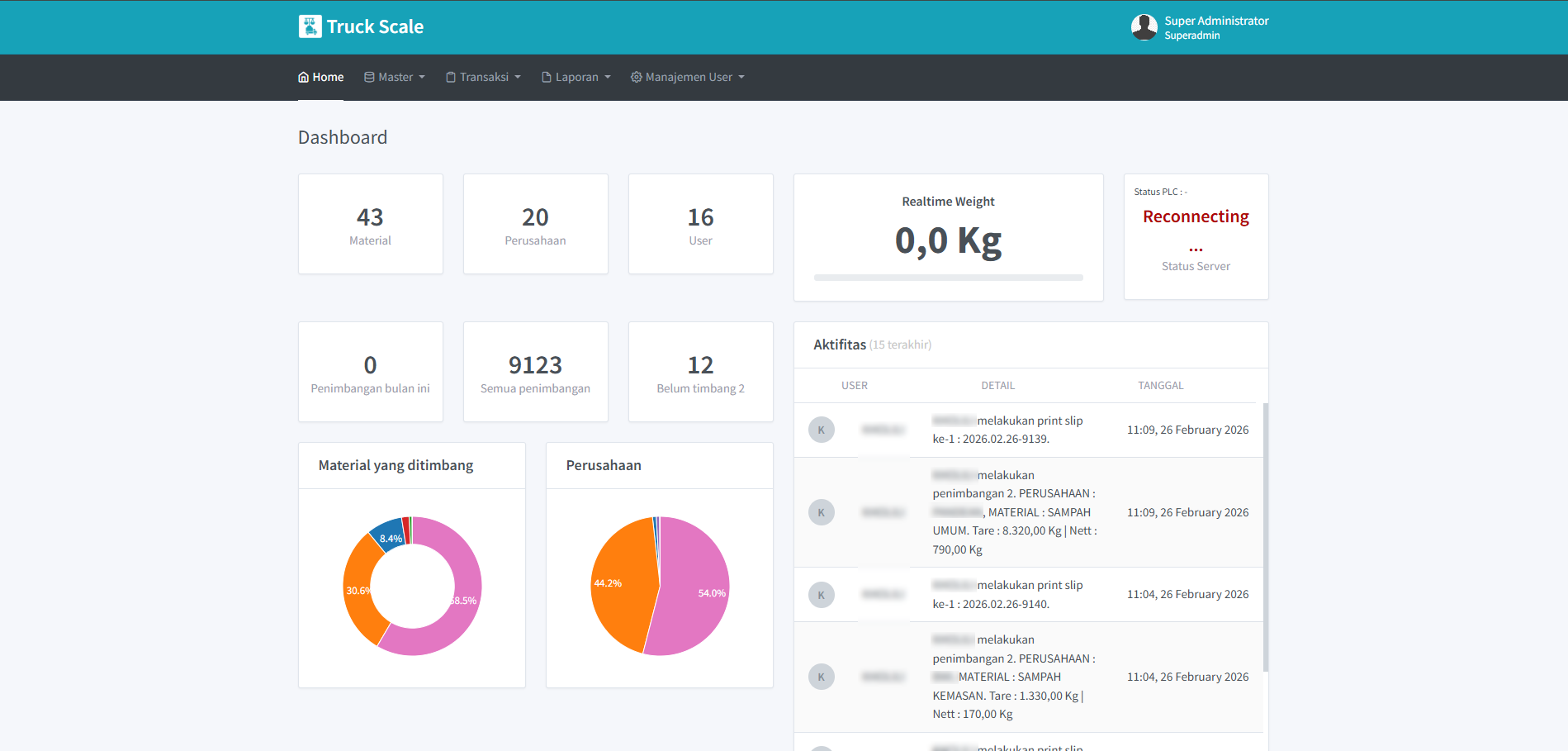Viewport: 1568px width, 751px height.
Task: Click K avatar beside 2026.02.26-9140 print slip
Action: (x=821, y=595)
